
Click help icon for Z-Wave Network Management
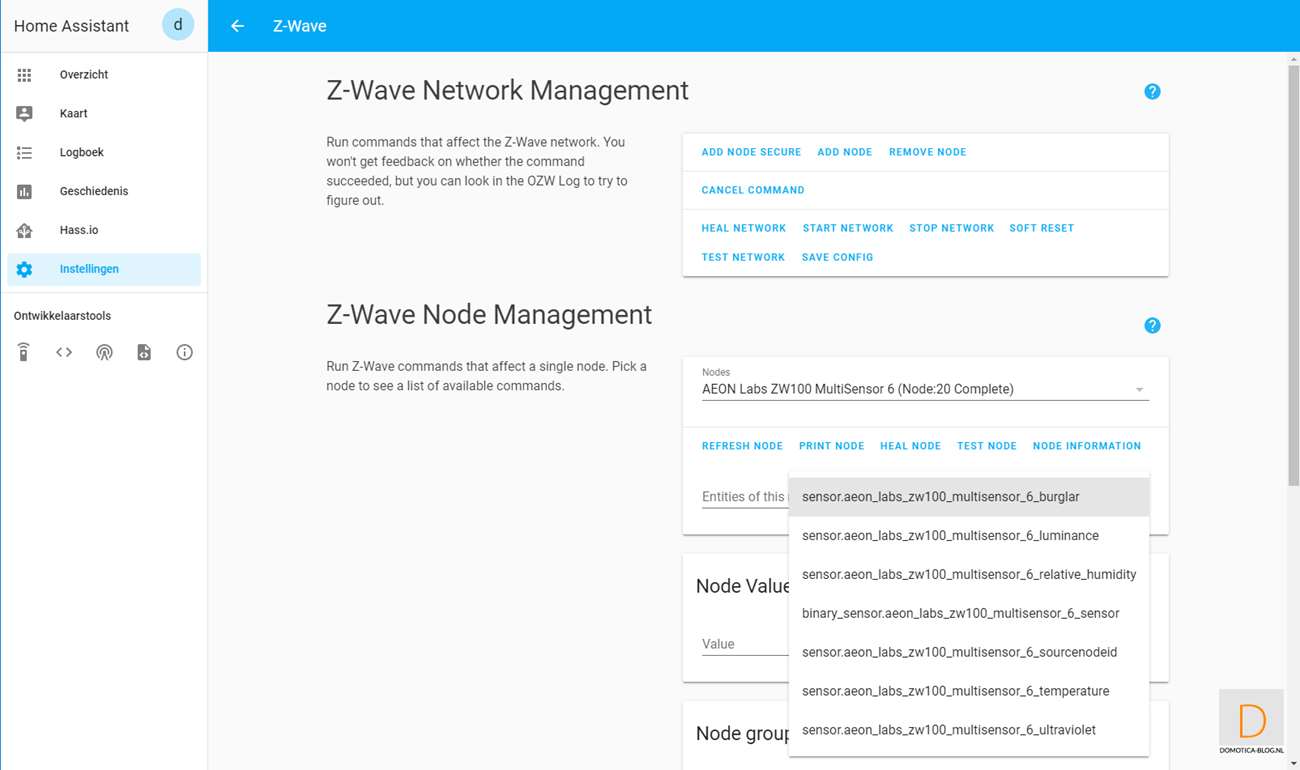tap(1152, 92)
